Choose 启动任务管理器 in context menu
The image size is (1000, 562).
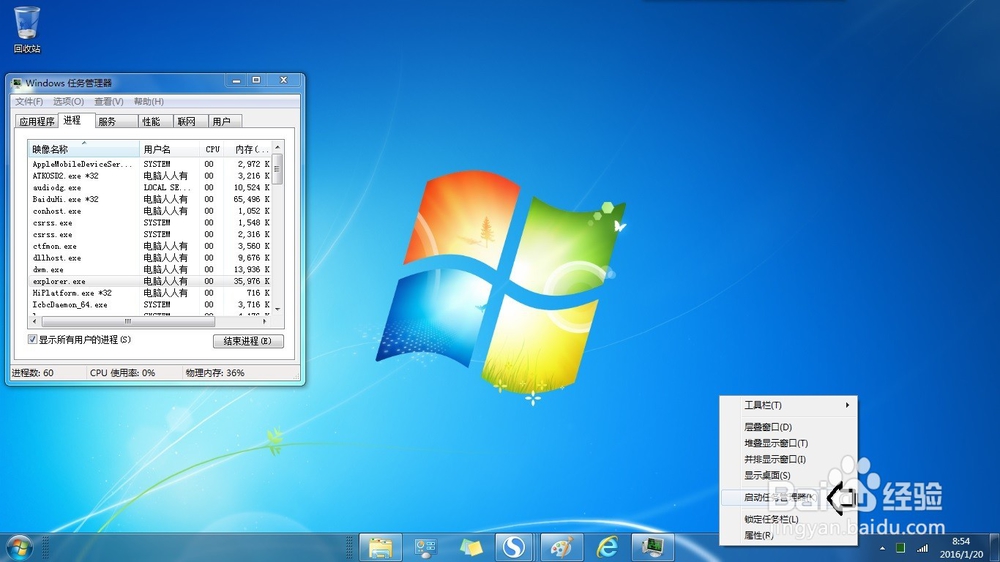[788, 497]
